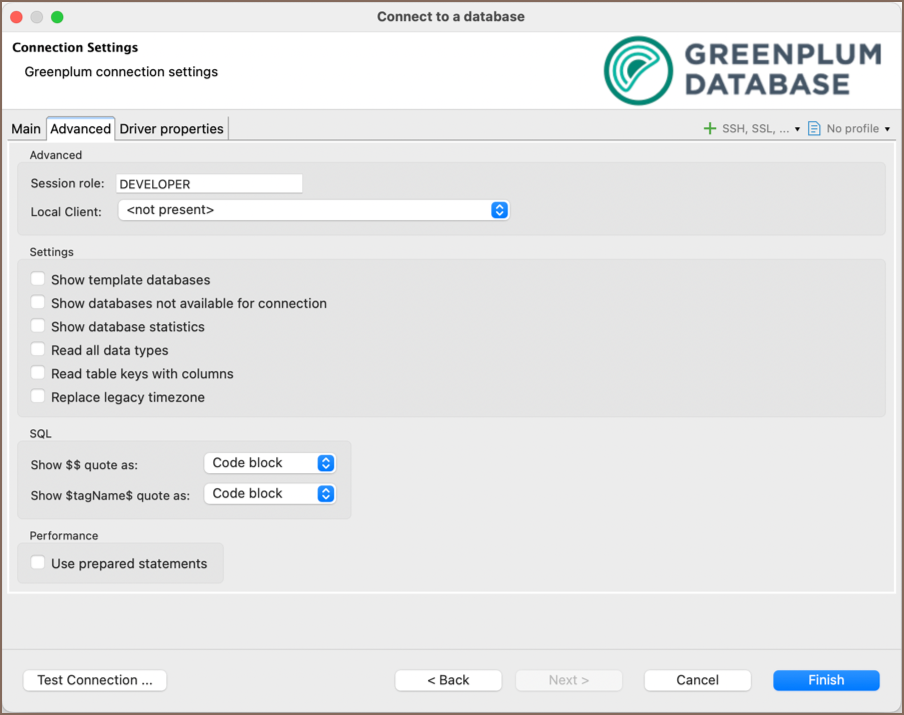Viewport: 904px width, 715px height.
Task: Open the Driver properties tab
Action: [x=171, y=129]
